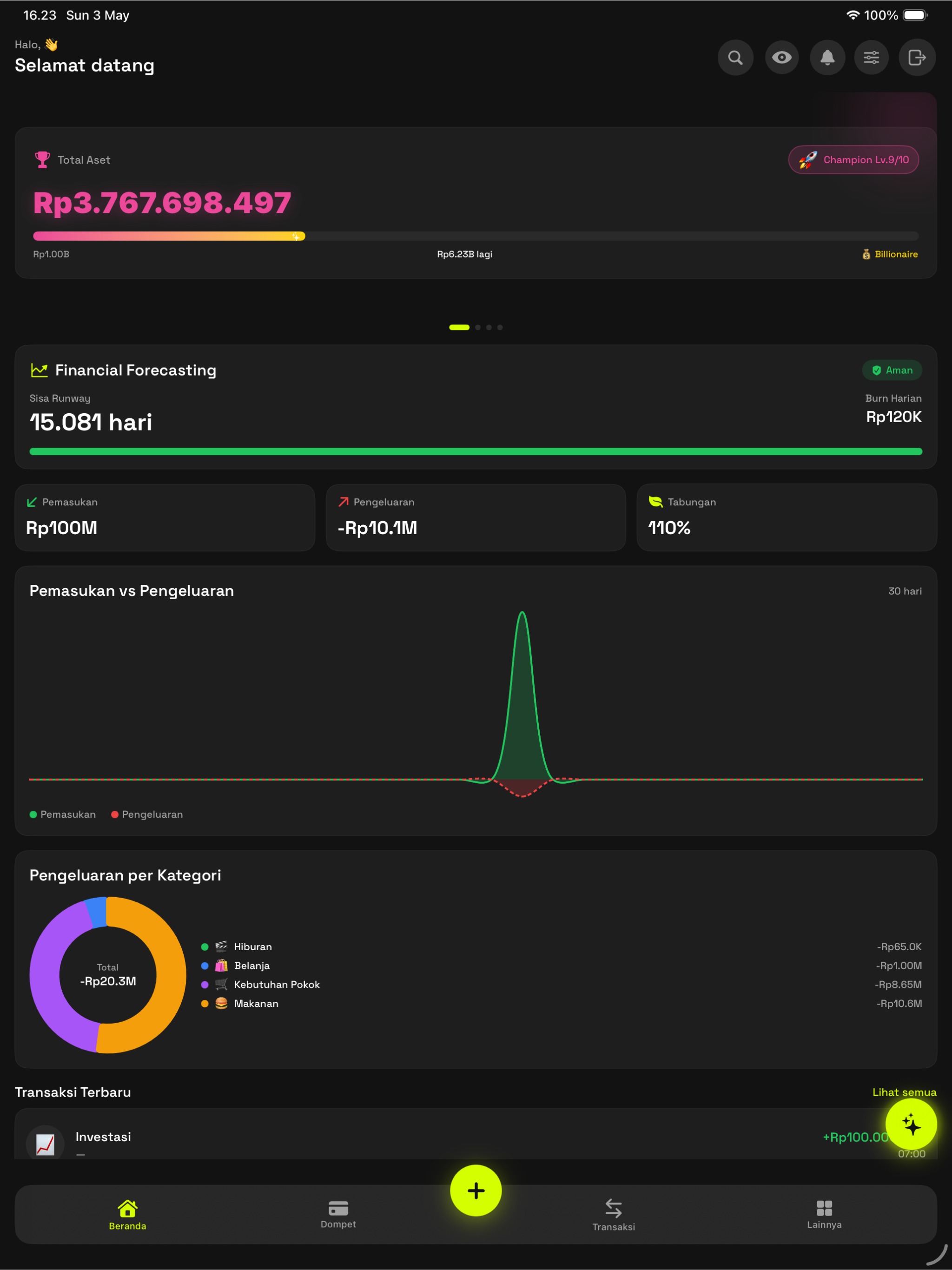Switch to the Transaksi tab
The height and width of the screenshot is (1270, 952).
(614, 1215)
